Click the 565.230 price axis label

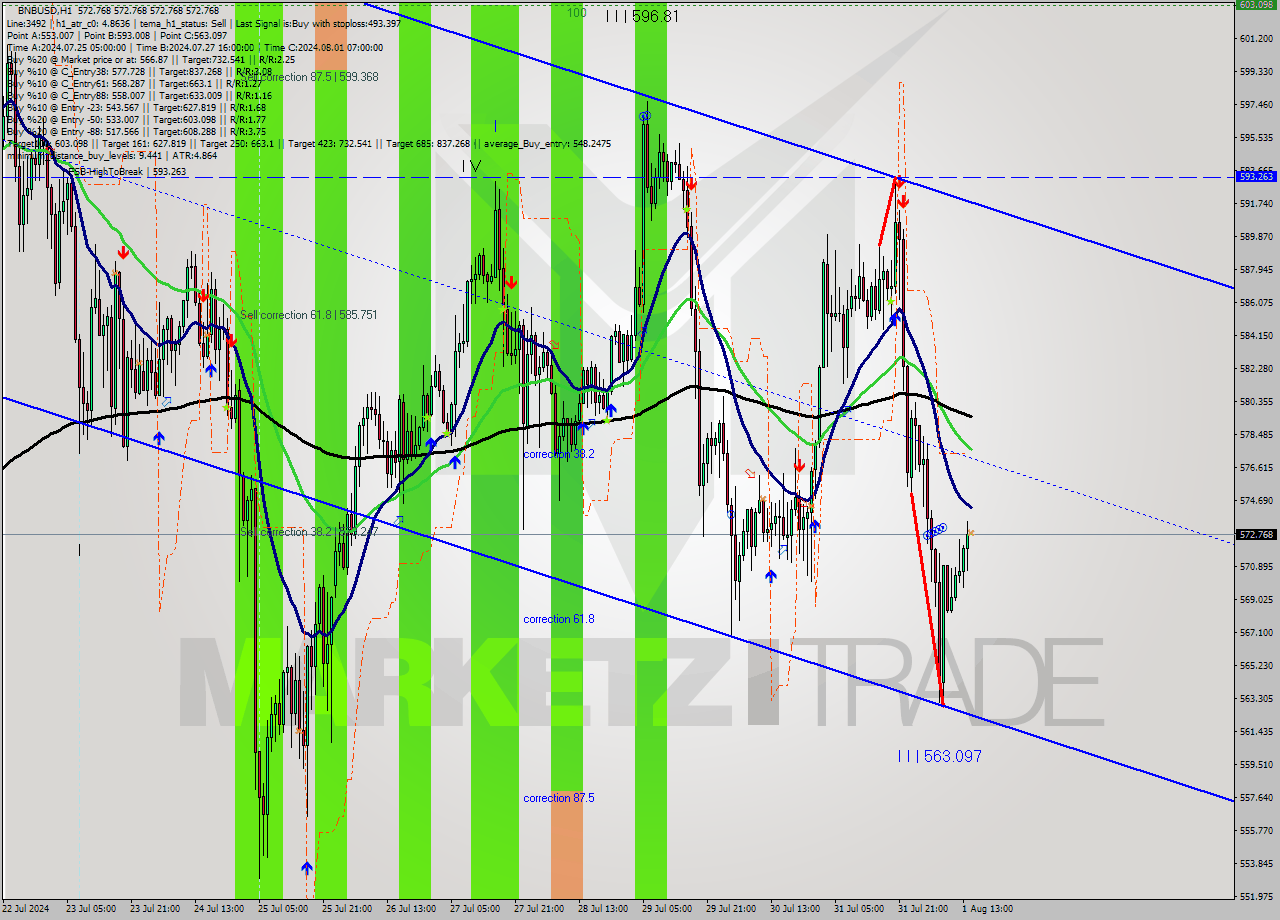point(1255,665)
